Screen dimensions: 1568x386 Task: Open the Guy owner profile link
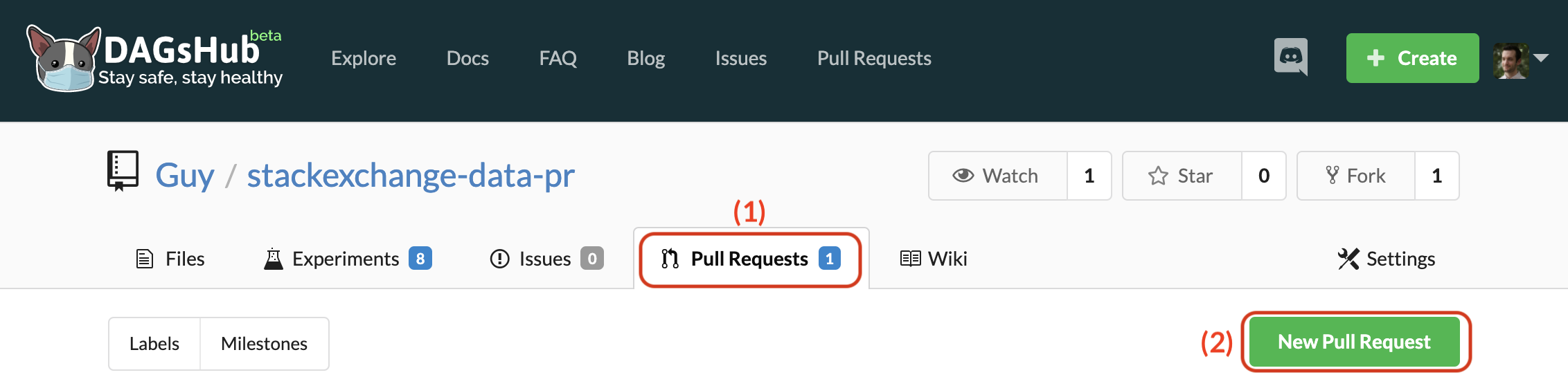click(185, 176)
